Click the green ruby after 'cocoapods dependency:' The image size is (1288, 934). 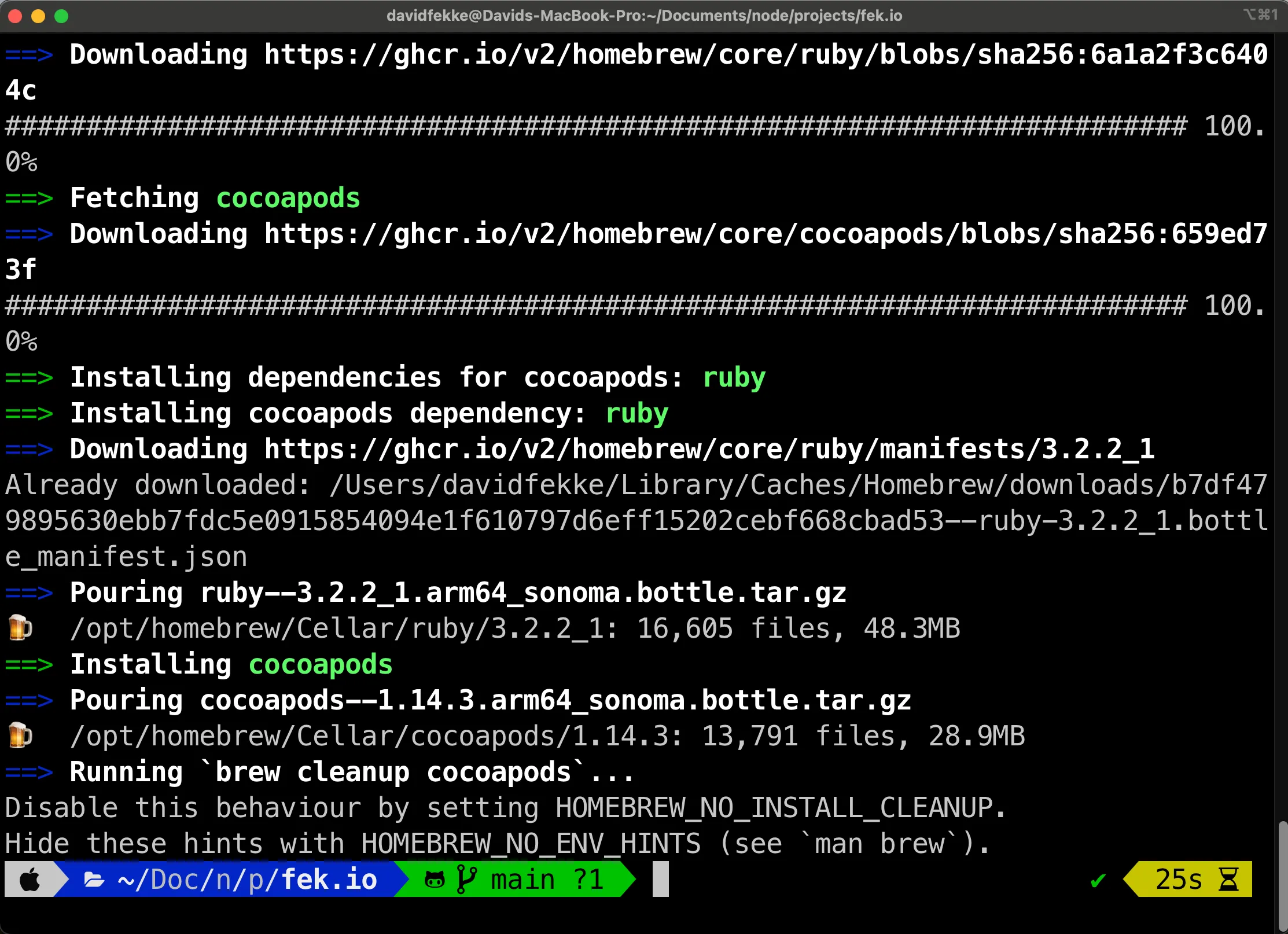coord(637,414)
